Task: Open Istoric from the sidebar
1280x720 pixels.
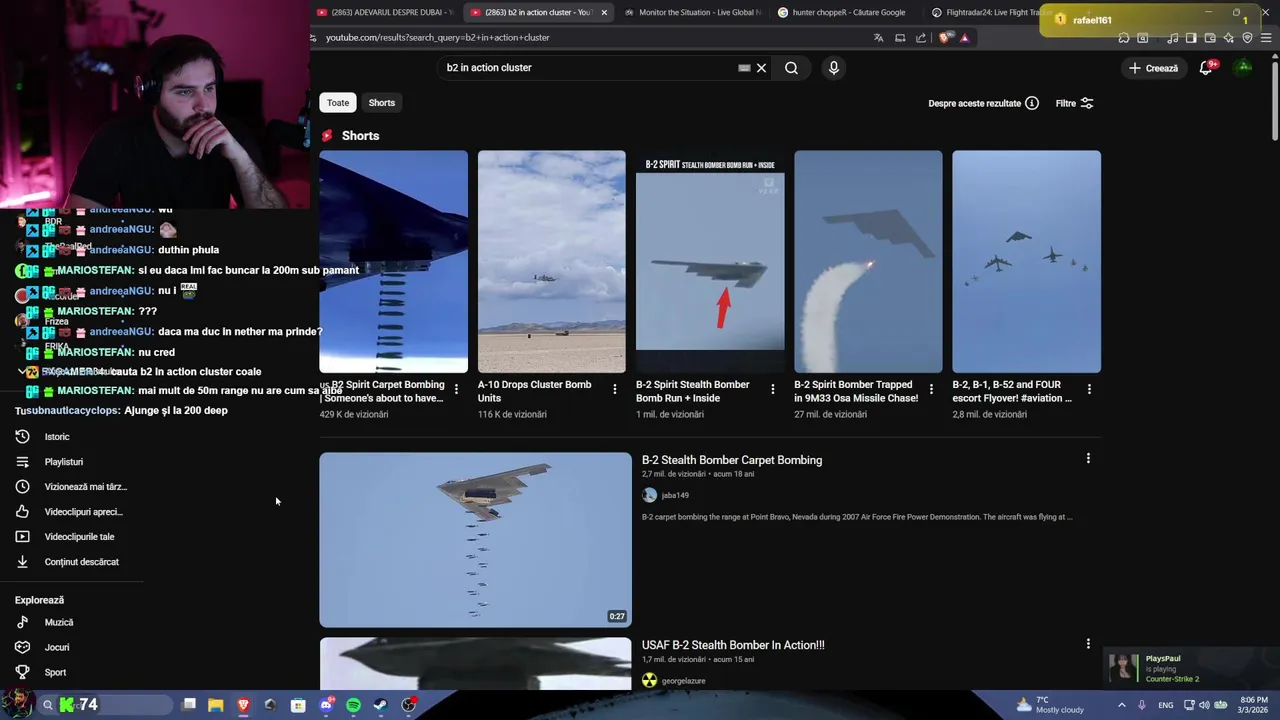Action: pos(57,437)
